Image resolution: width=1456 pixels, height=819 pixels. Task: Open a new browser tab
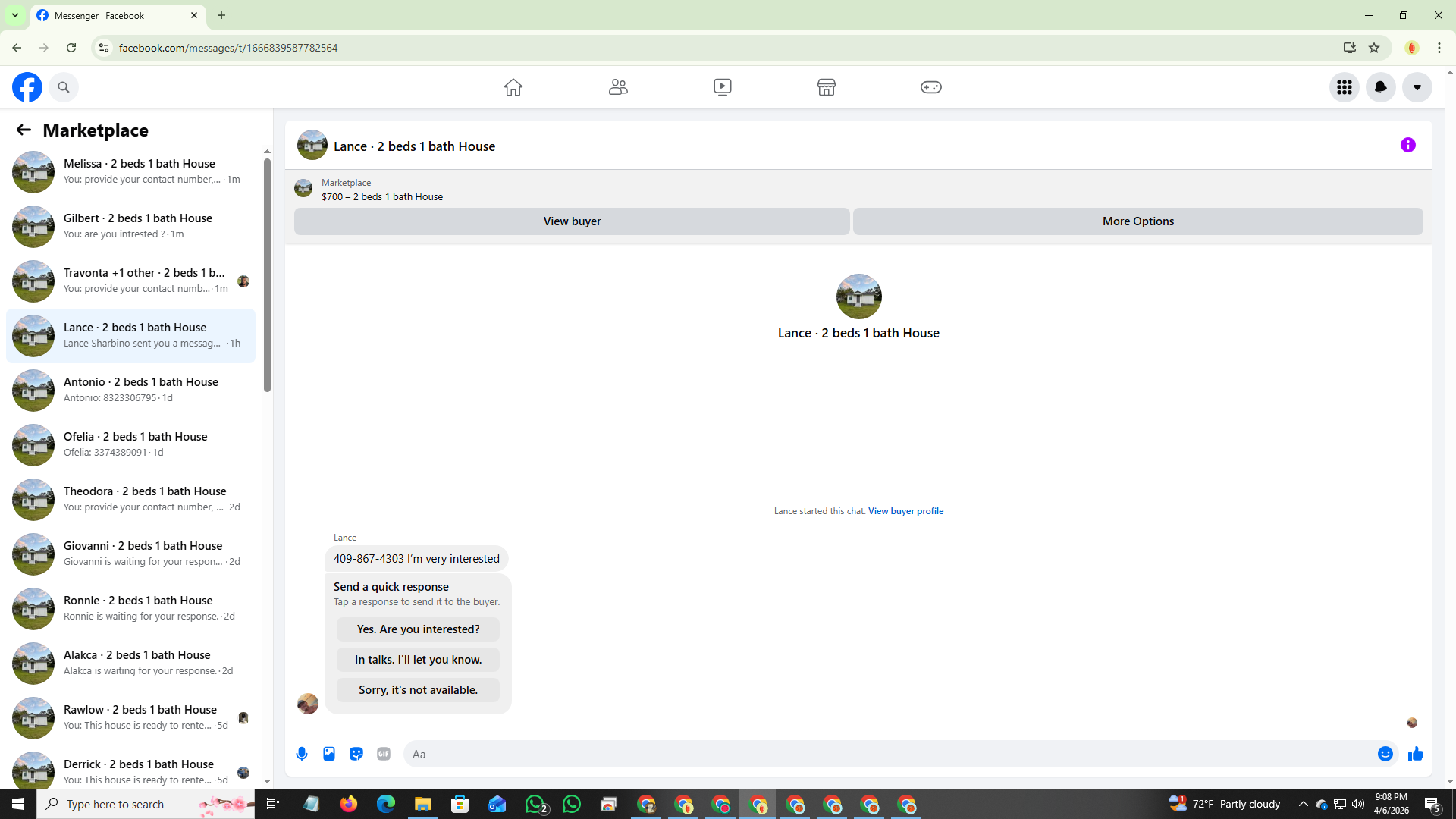point(221,15)
